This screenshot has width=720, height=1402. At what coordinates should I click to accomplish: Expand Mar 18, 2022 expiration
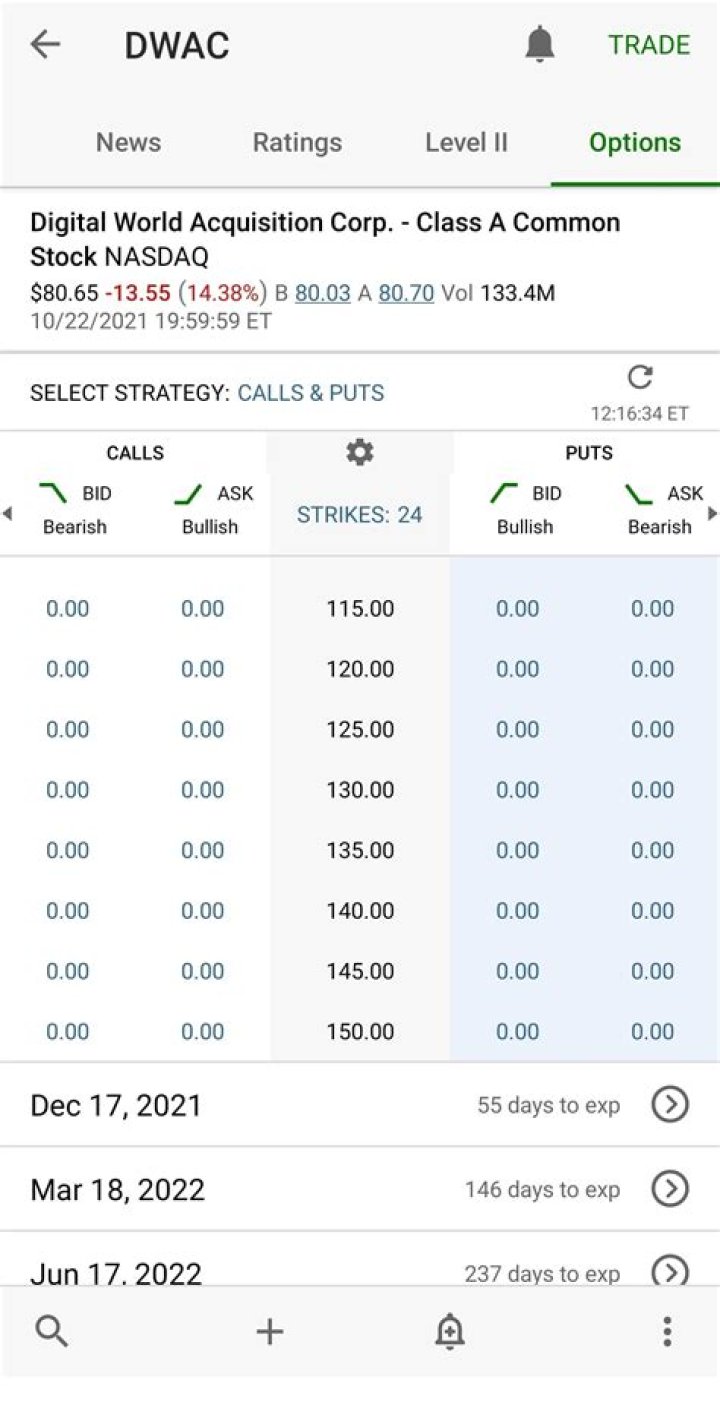[x=670, y=1189]
